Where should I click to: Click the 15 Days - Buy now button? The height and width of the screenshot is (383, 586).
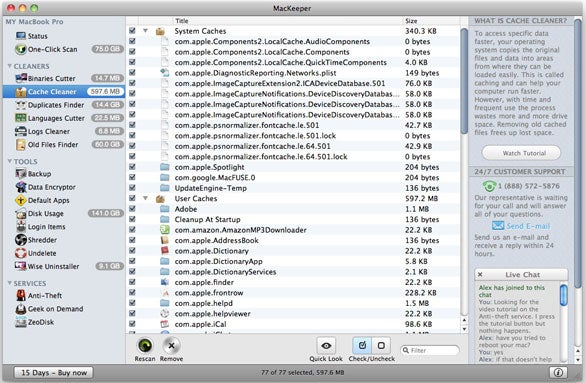coord(54,373)
